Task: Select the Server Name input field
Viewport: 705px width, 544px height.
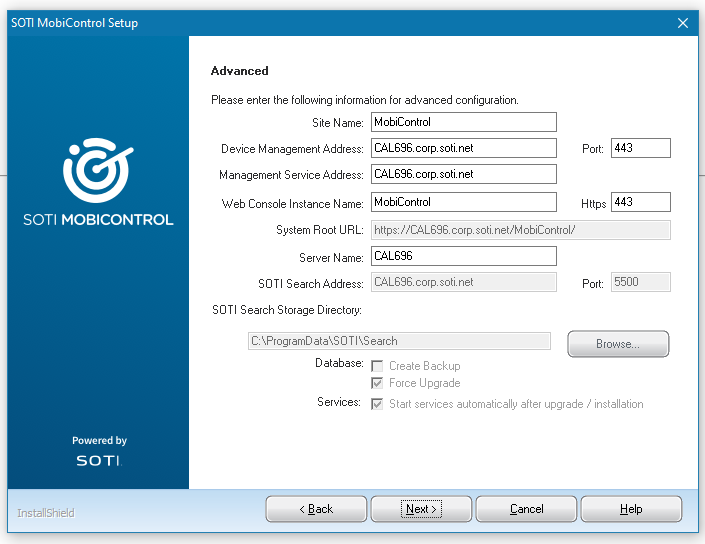Action: [464, 256]
